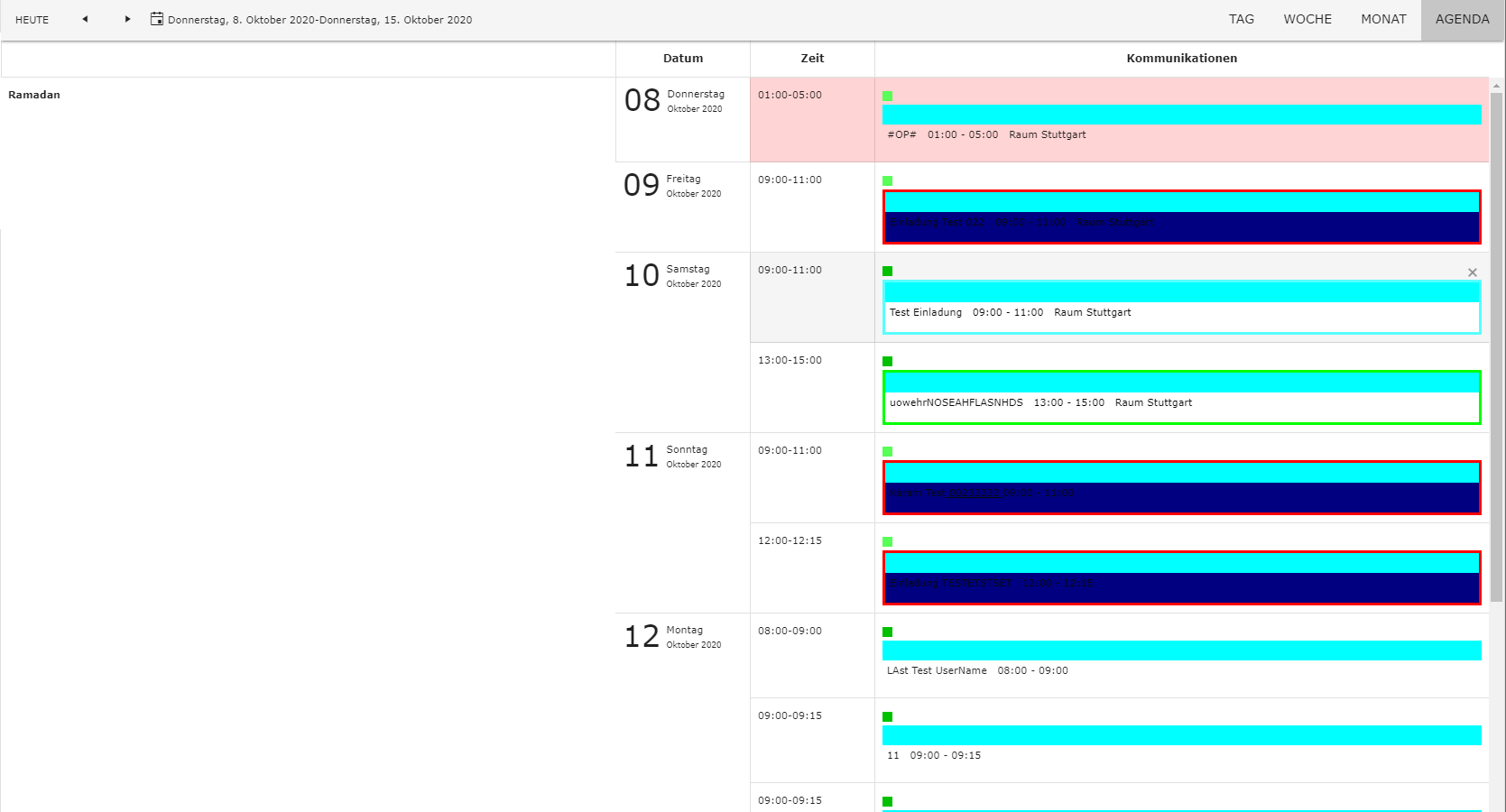Switch to MONAT view
This screenshot has width=1506, height=812.
1382,19
